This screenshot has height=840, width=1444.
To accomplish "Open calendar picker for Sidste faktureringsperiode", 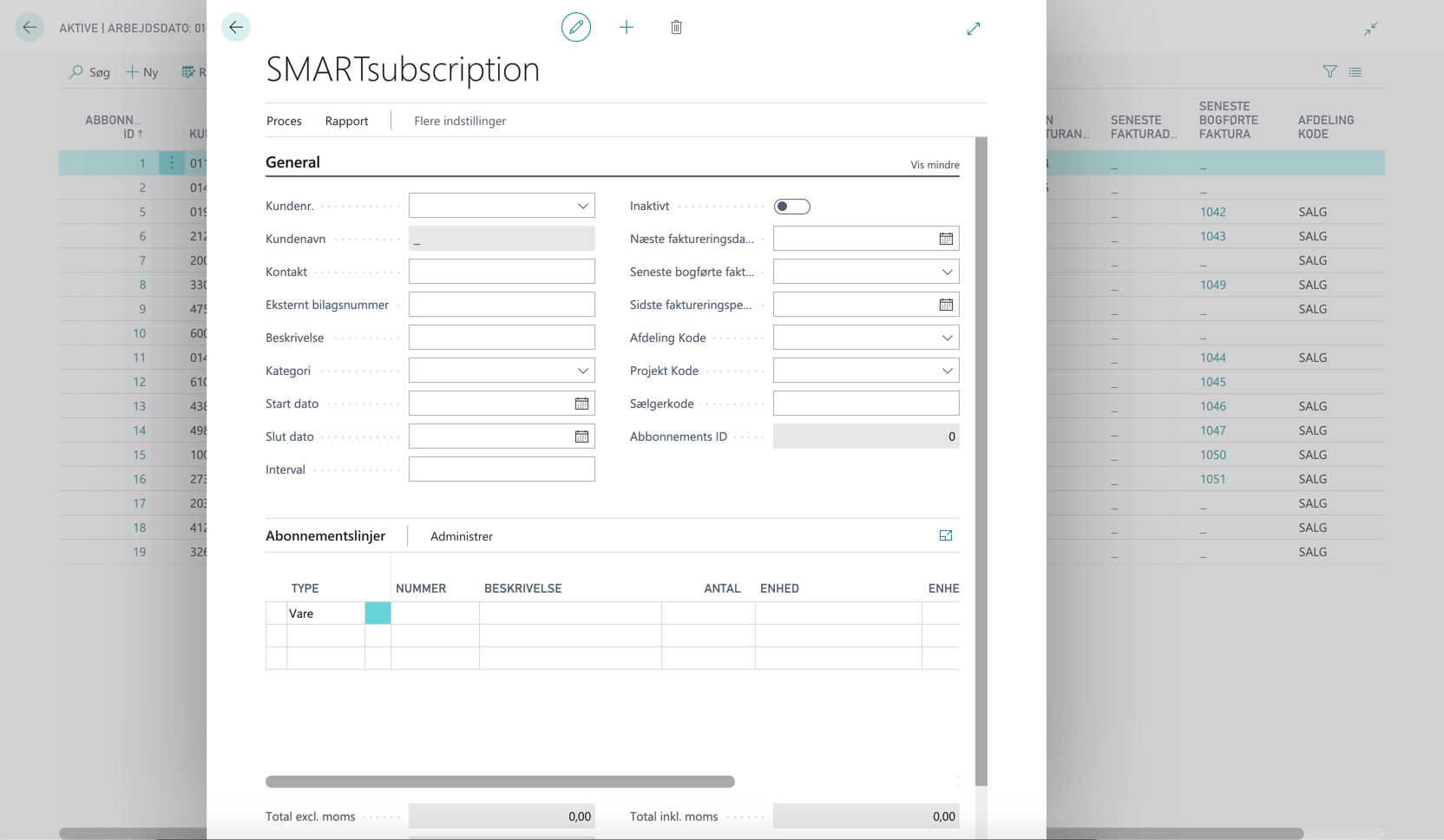I will click(946, 305).
